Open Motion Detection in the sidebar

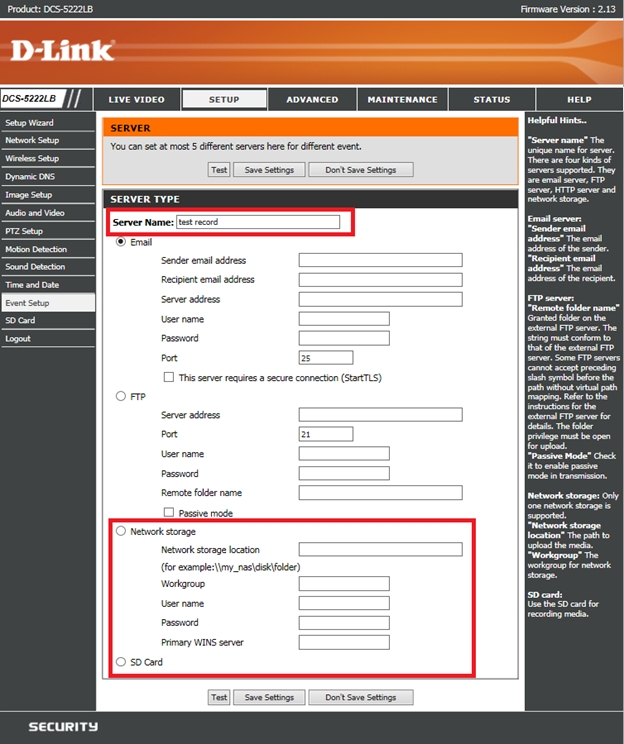[36, 249]
